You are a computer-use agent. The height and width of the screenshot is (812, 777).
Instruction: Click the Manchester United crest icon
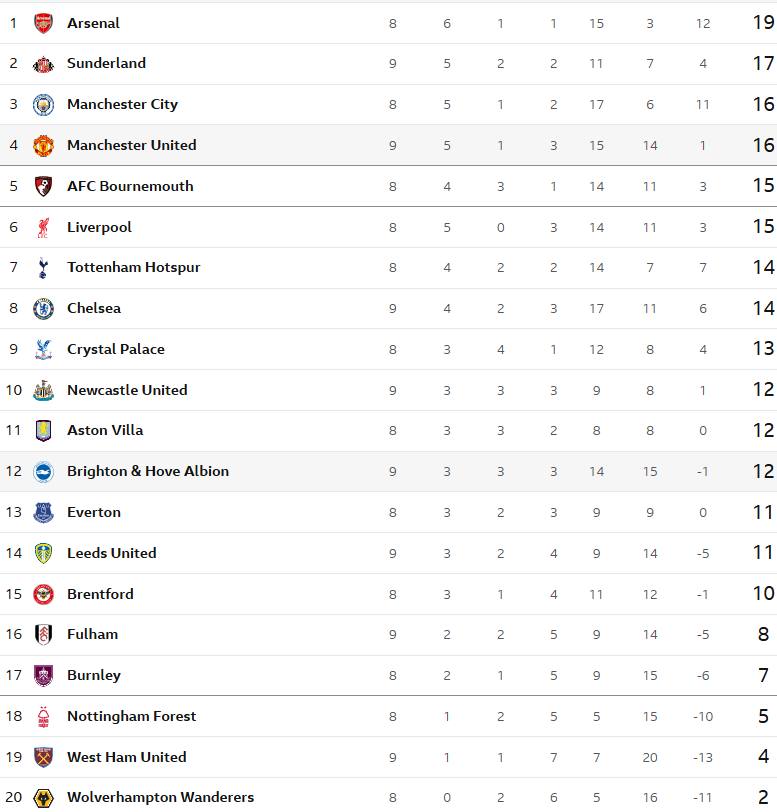(43, 146)
